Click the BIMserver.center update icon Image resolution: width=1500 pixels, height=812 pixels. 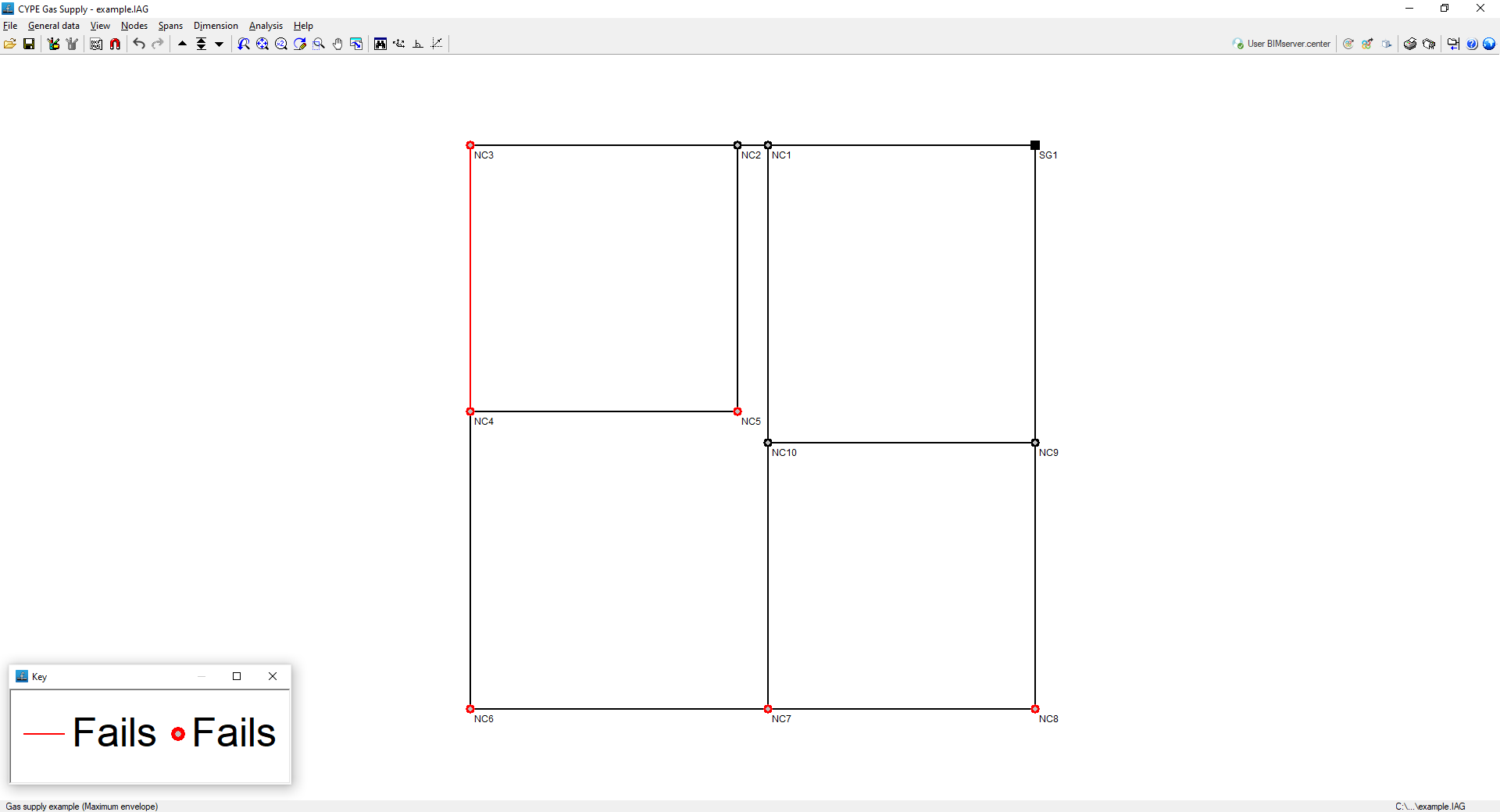[x=1348, y=44]
